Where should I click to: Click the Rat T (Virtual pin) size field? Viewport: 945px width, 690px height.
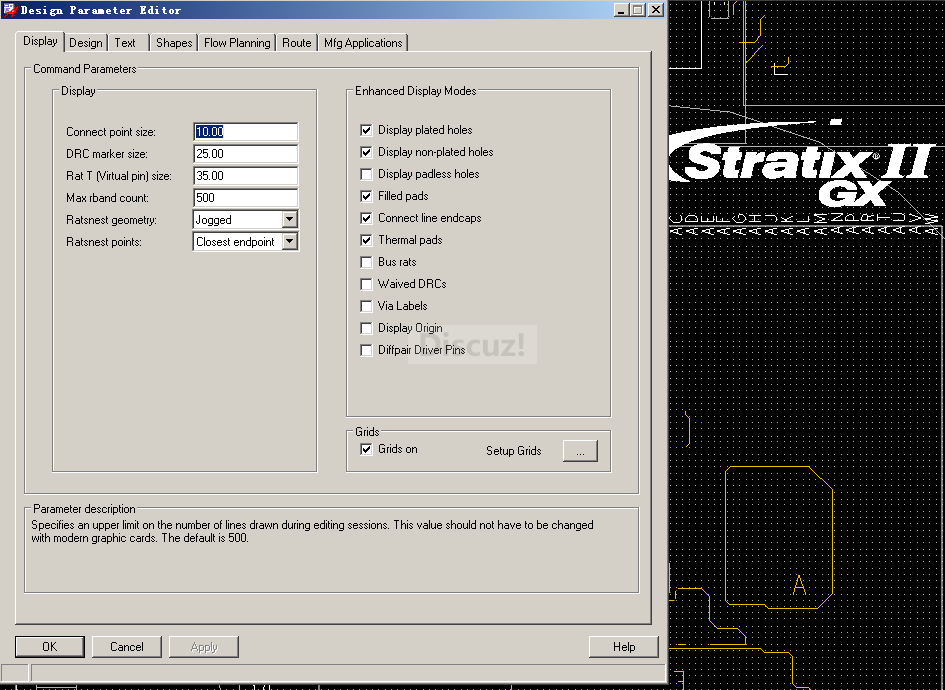246,176
